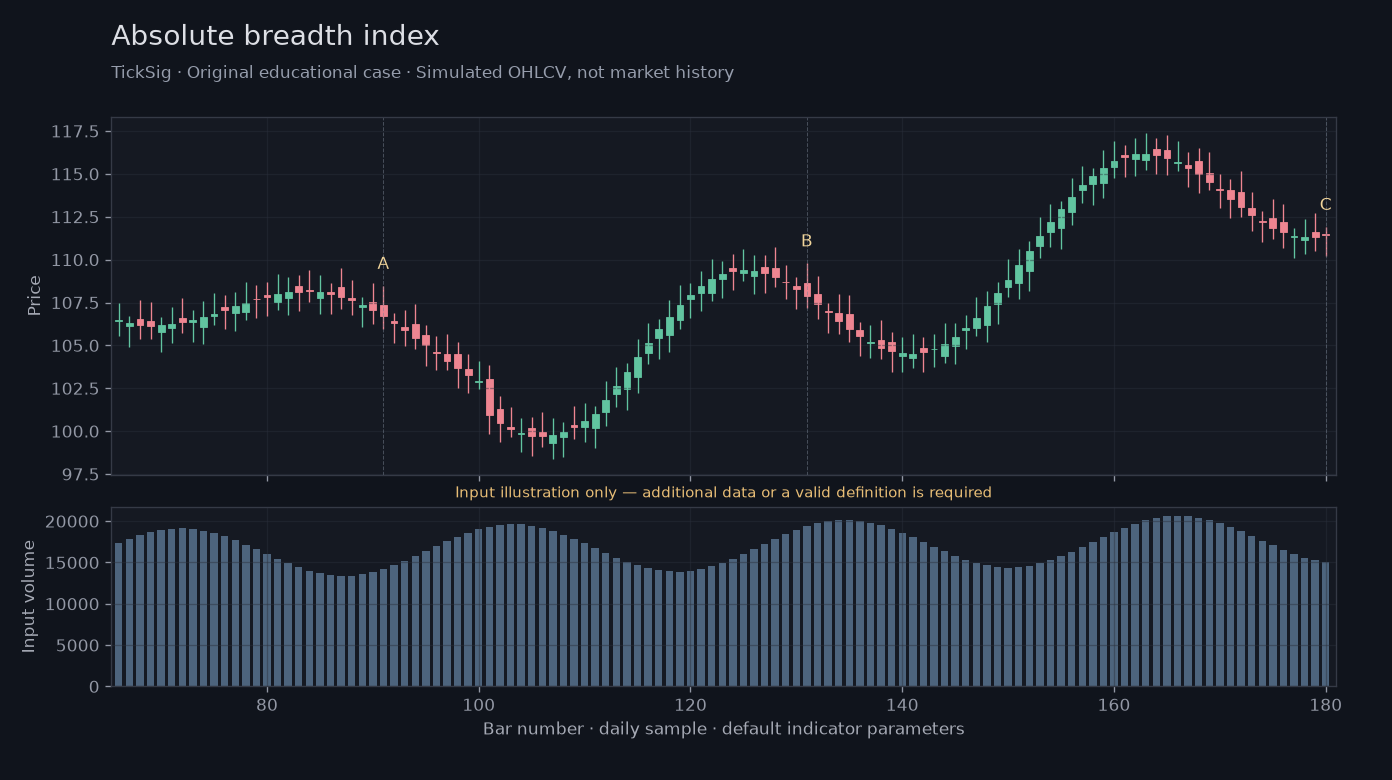Click the bar number 160 tick label
This screenshot has width=1392, height=780.
(x=1114, y=704)
